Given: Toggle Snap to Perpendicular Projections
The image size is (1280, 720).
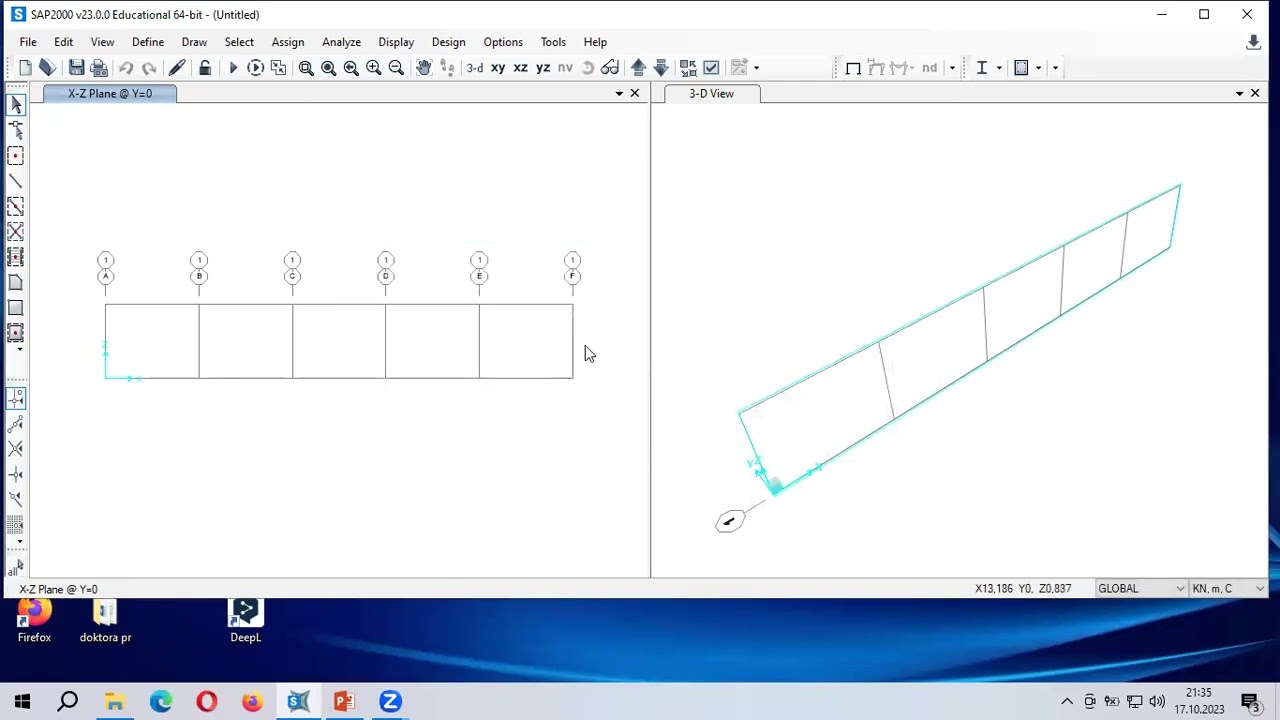Looking at the screenshot, I should (x=16, y=474).
